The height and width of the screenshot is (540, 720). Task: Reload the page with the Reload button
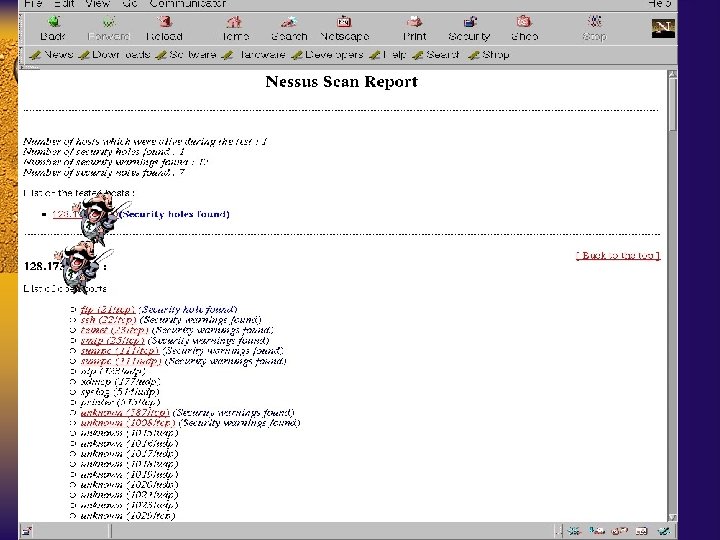point(164,28)
